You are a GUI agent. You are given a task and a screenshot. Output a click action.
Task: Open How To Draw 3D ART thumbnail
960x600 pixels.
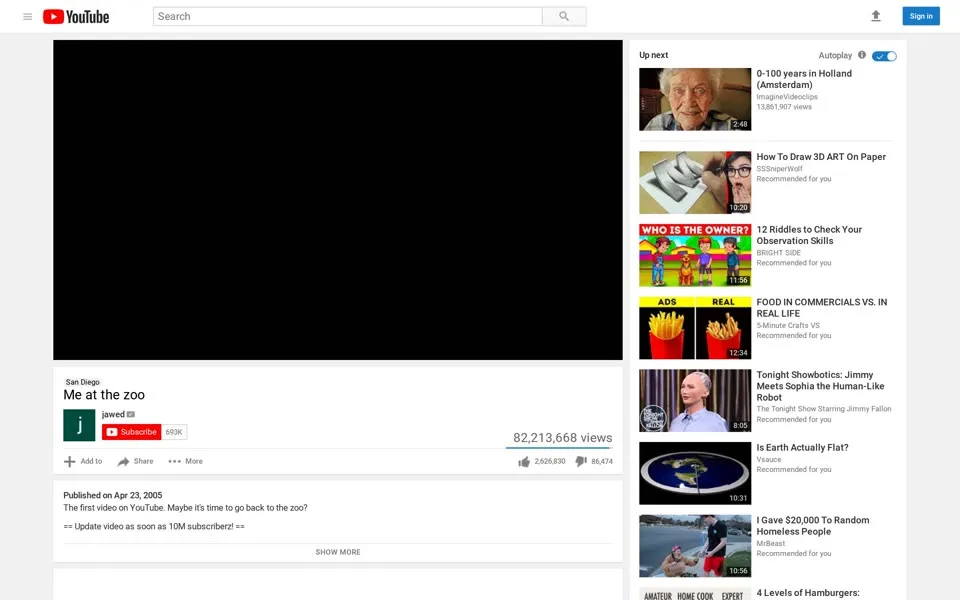point(695,182)
